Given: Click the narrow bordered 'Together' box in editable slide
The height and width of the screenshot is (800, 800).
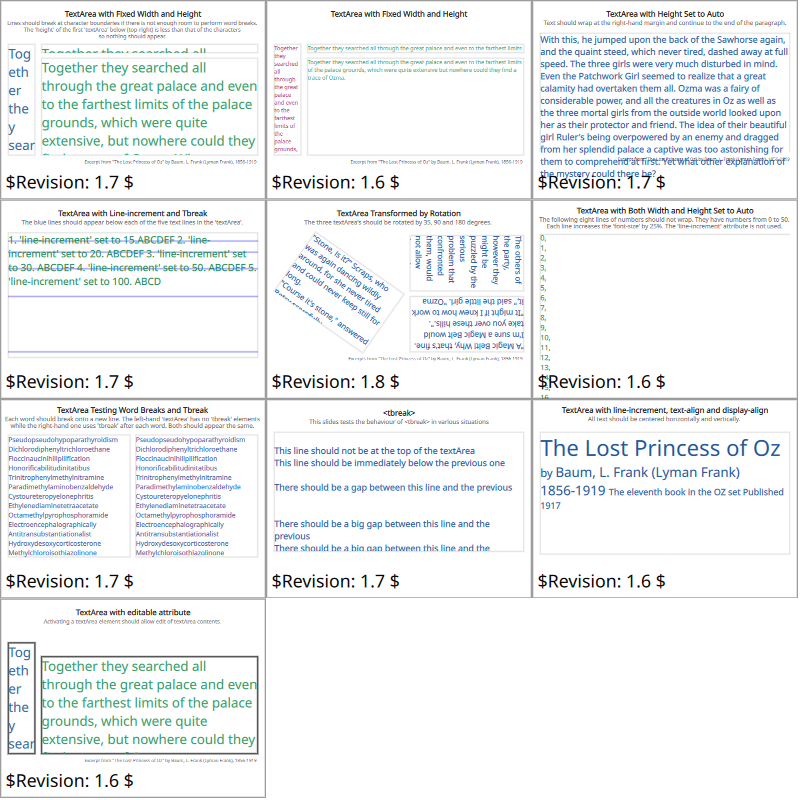Looking at the screenshot, I should [x=21, y=697].
